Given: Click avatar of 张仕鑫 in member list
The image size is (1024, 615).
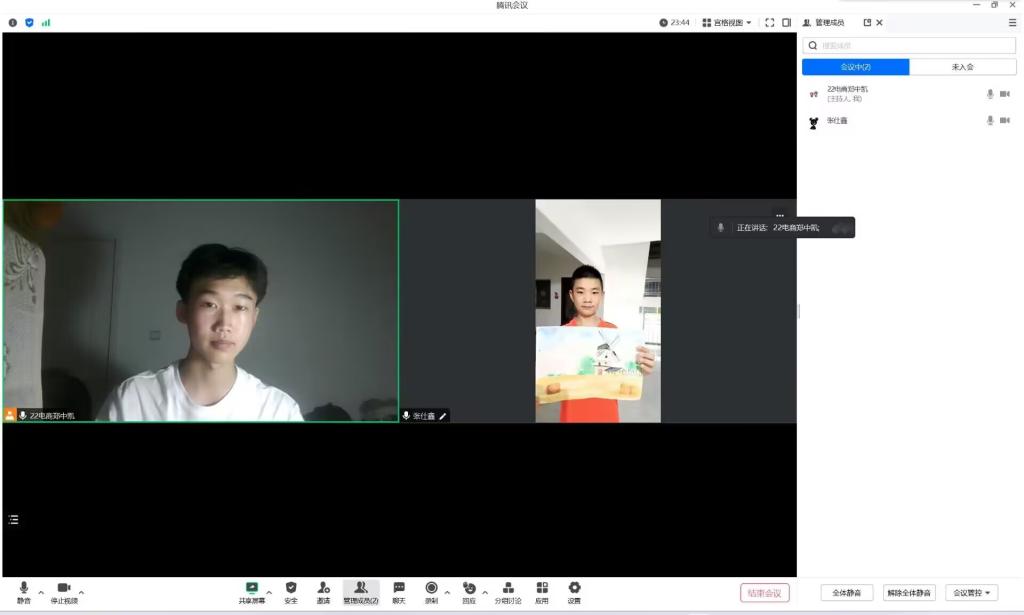Looking at the screenshot, I should 814,123.
